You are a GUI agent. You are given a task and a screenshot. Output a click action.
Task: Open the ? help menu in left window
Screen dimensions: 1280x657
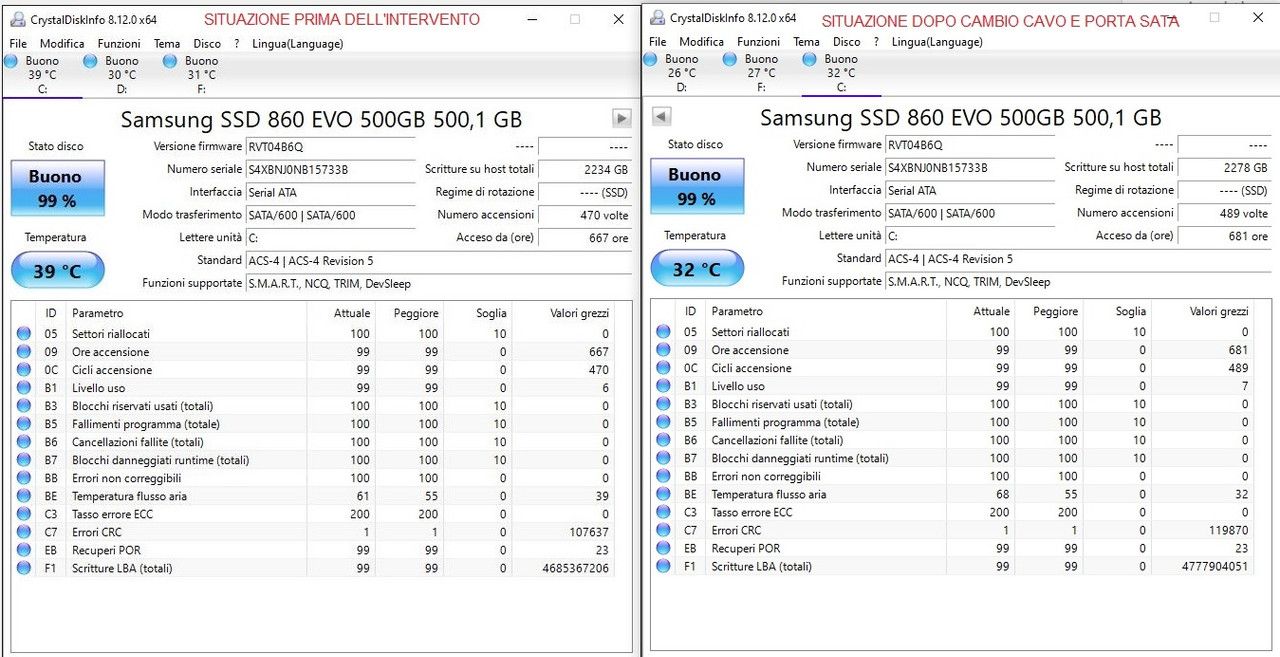[236, 44]
